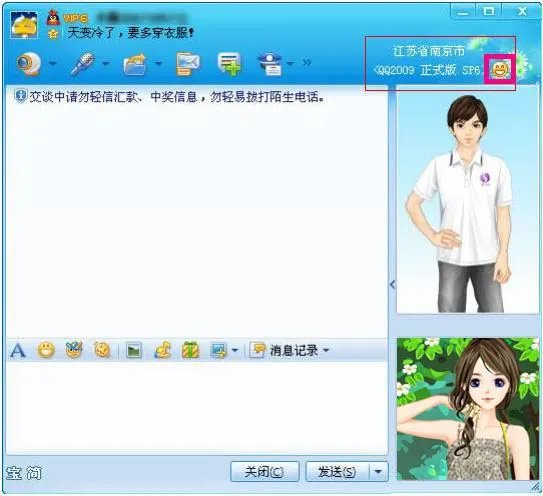Image resolution: width=543 pixels, height=496 pixels.
Task: Click the signature text 天变冷了，要多穿衣服
Action: (131, 33)
